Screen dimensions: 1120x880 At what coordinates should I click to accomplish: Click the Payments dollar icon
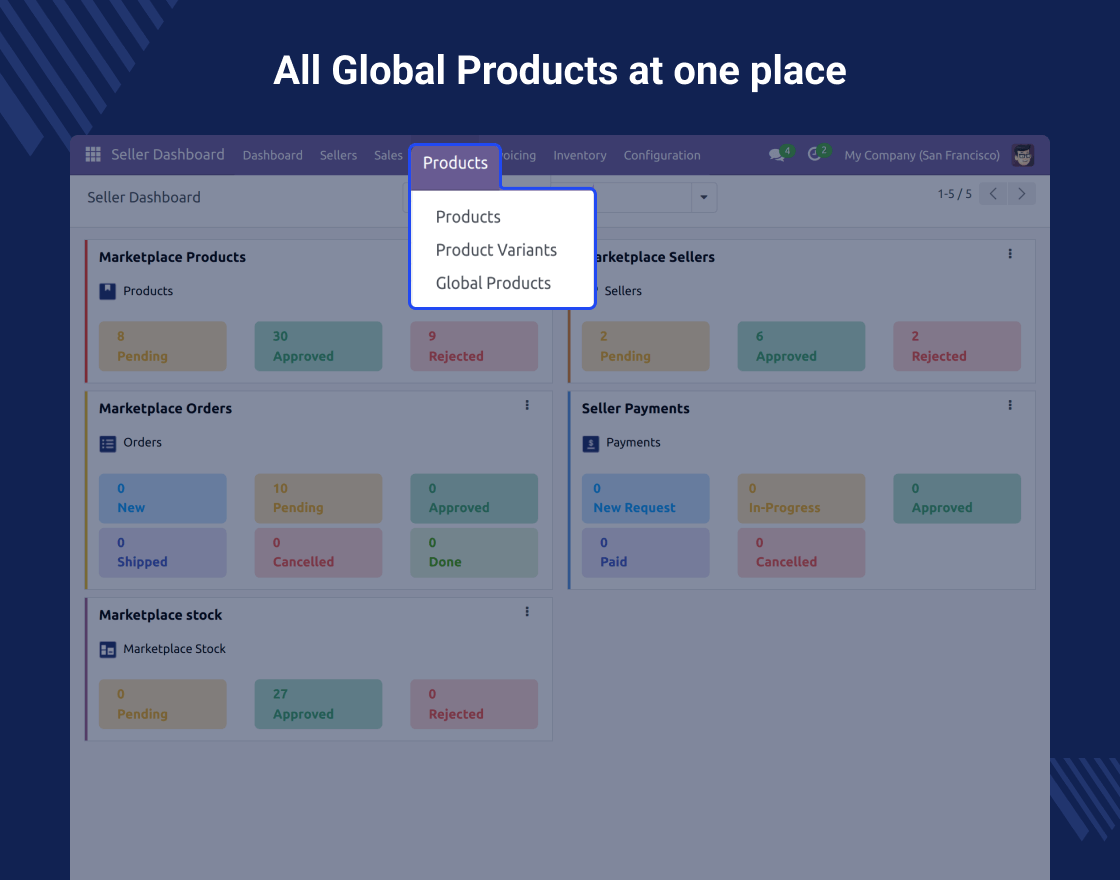[591, 444]
